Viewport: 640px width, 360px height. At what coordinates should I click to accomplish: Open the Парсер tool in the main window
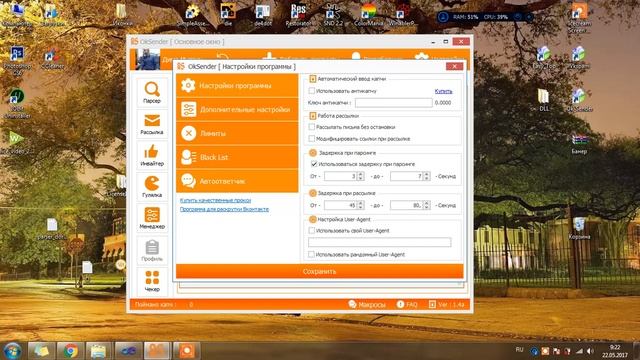pos(152,93)
